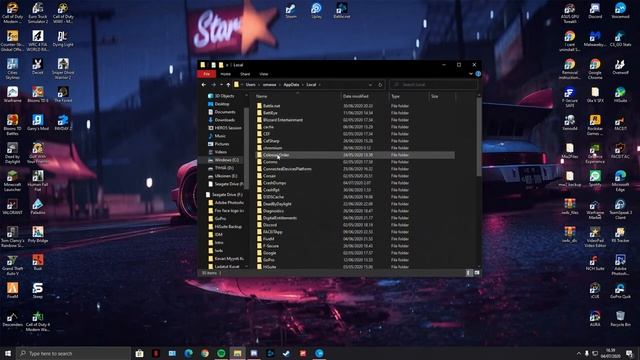Open the Home ribbon tab
The height and width of the screenshot is (360, 640).
pyautogui.click(x=225, y=74)
